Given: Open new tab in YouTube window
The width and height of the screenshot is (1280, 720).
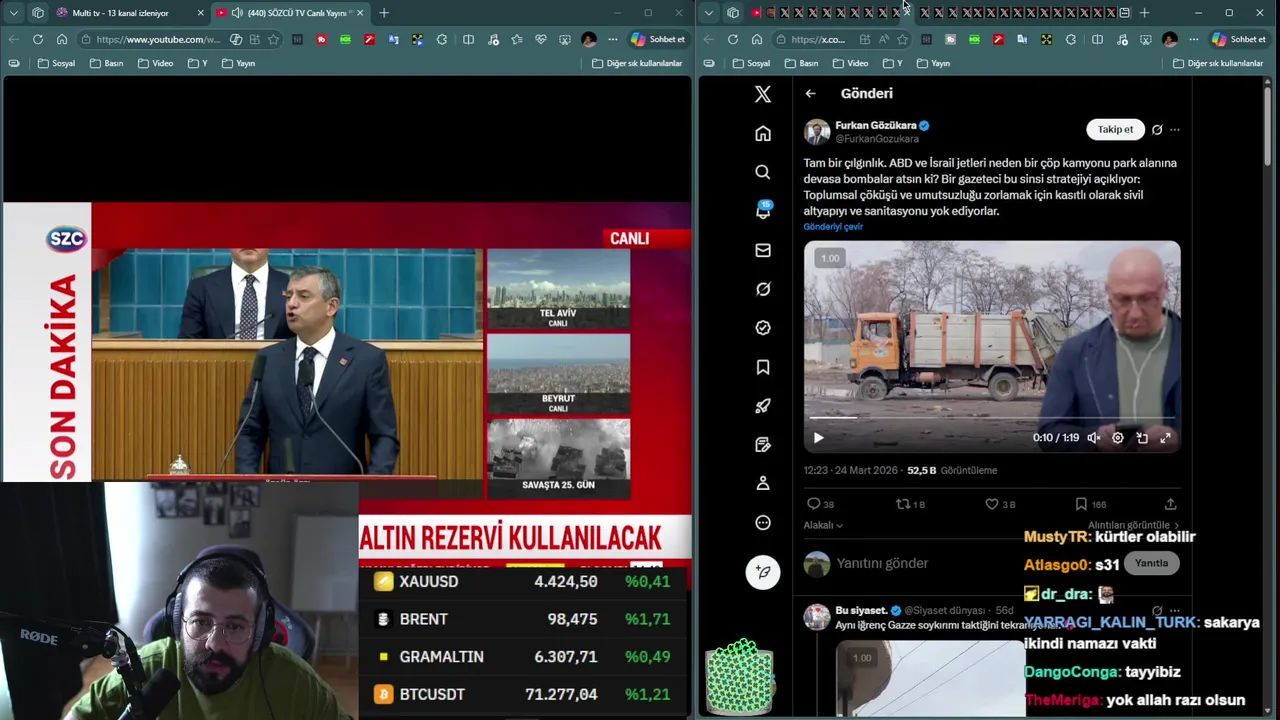Looking at the screenshot, I should [384, 13].
